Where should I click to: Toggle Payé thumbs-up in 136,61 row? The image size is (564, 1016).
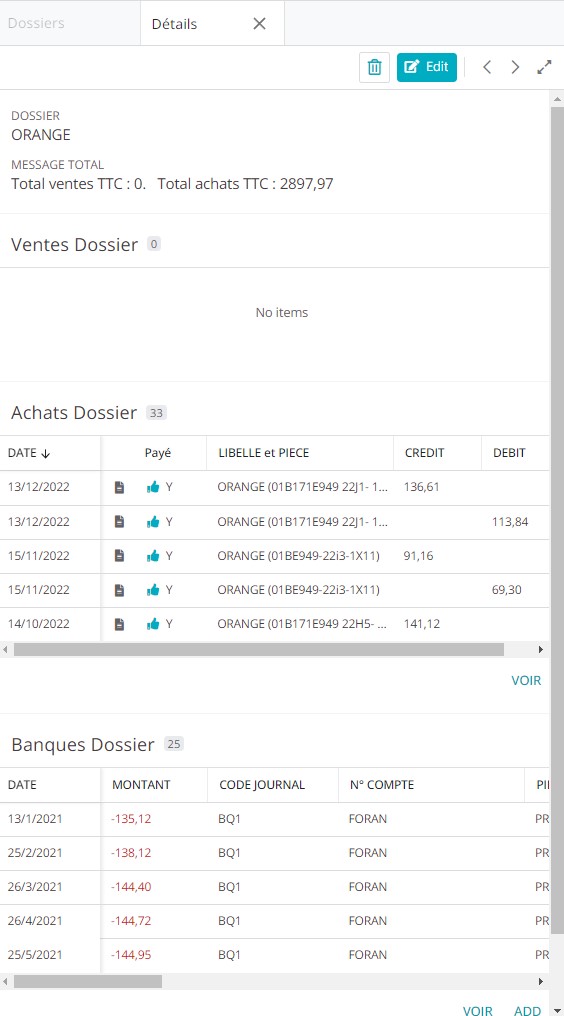[153, 487]
